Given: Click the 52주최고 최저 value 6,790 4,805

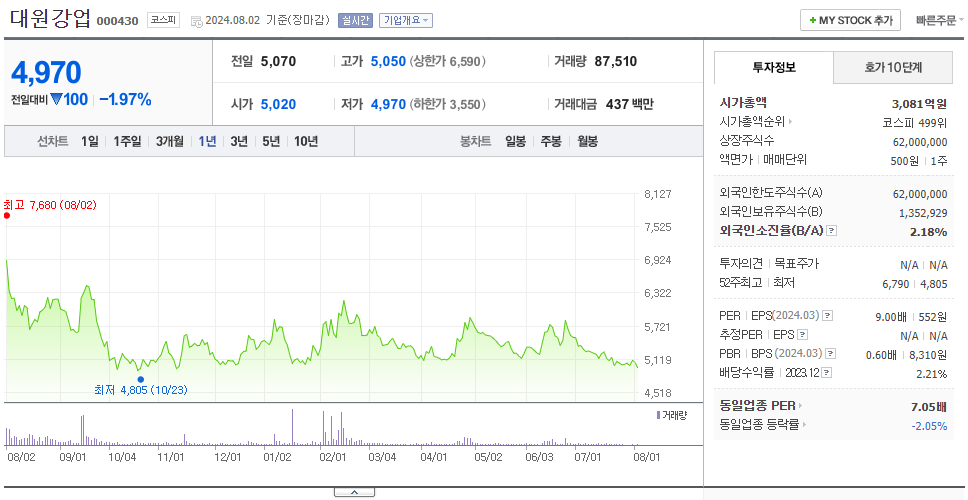Looking at the screenshot, I should [915, 283].
